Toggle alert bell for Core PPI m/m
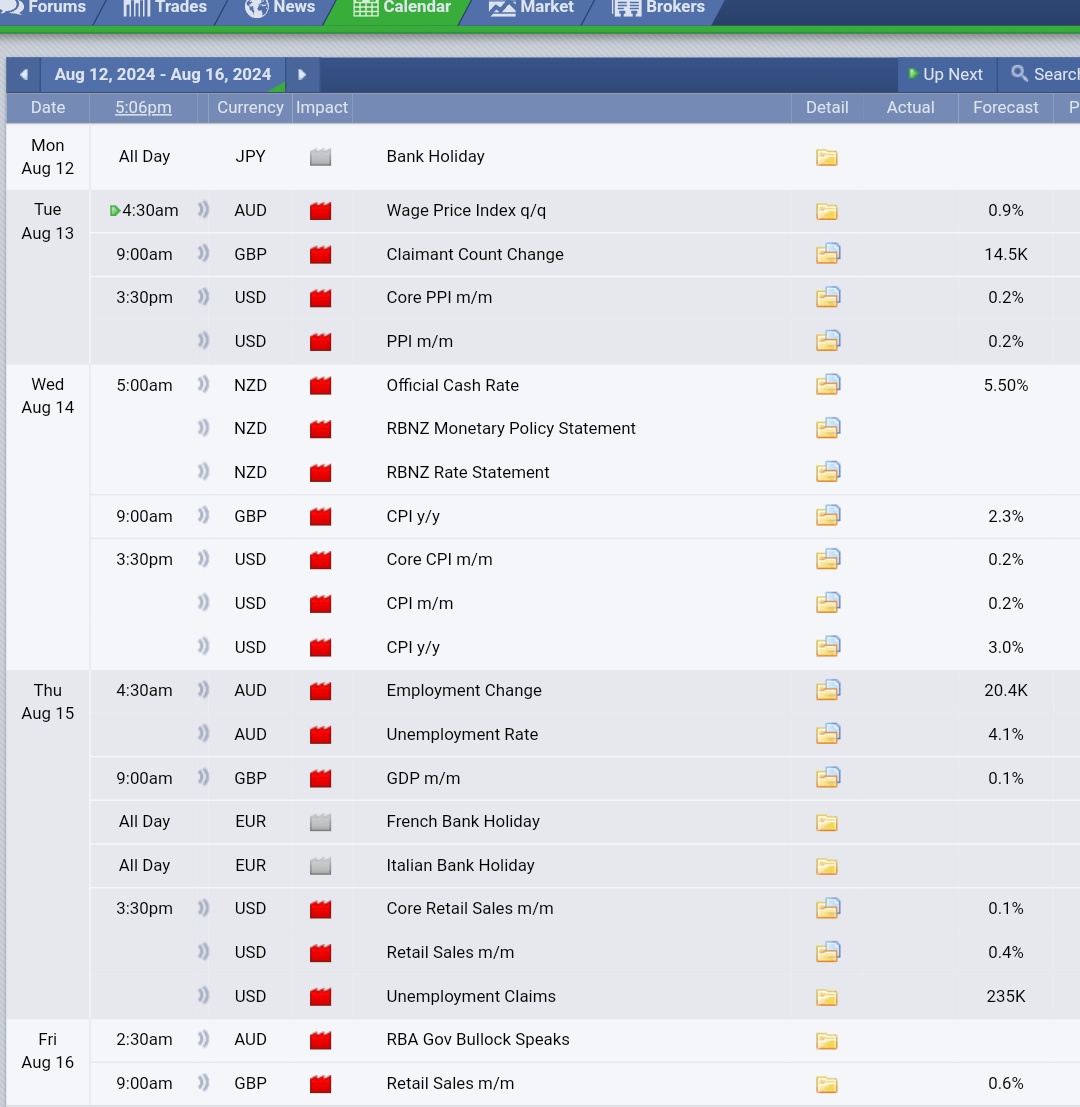Viewport: 1080px width, 1107px height. pos(203,297)
